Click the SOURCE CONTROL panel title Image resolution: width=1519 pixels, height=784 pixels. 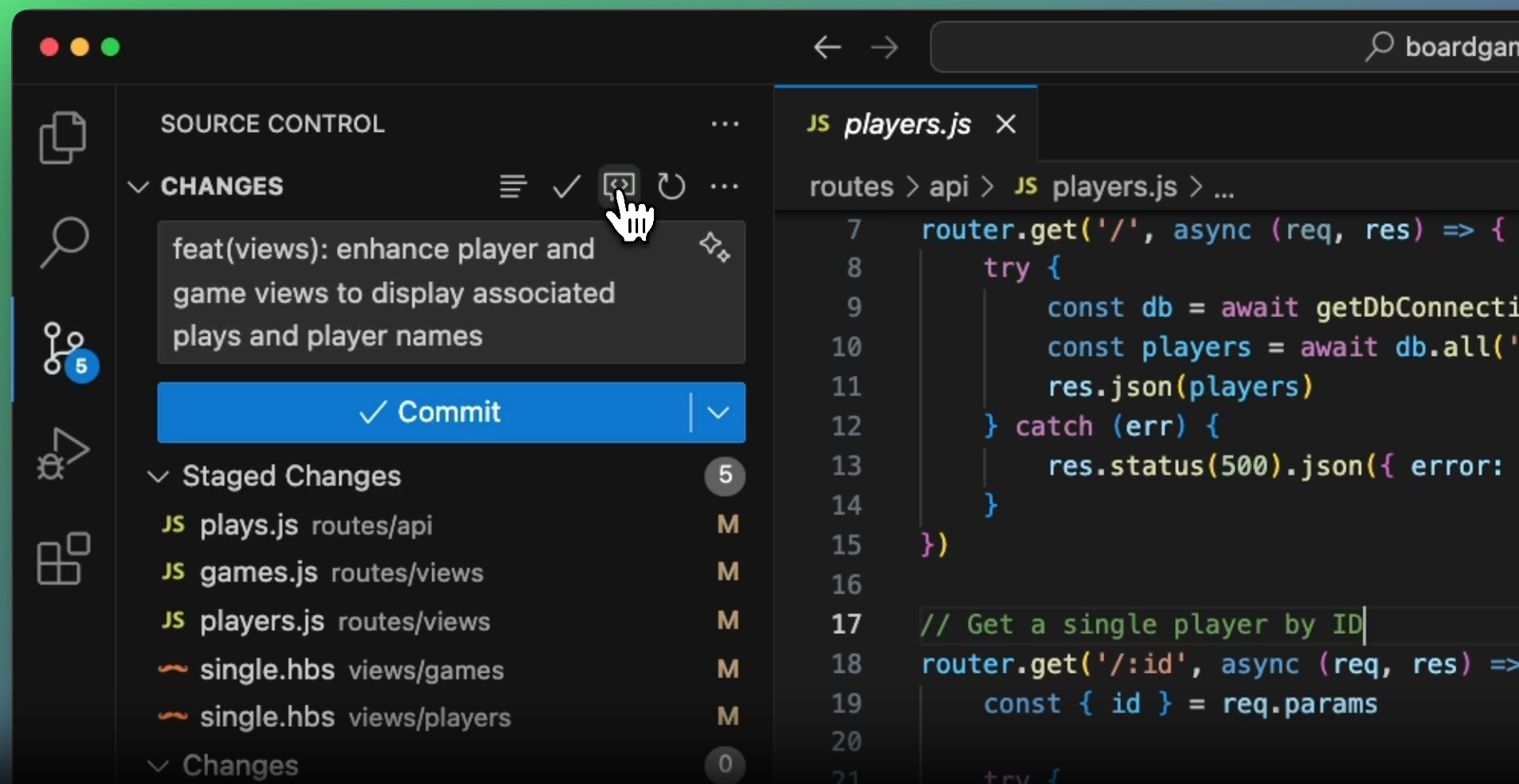point(272,124)
